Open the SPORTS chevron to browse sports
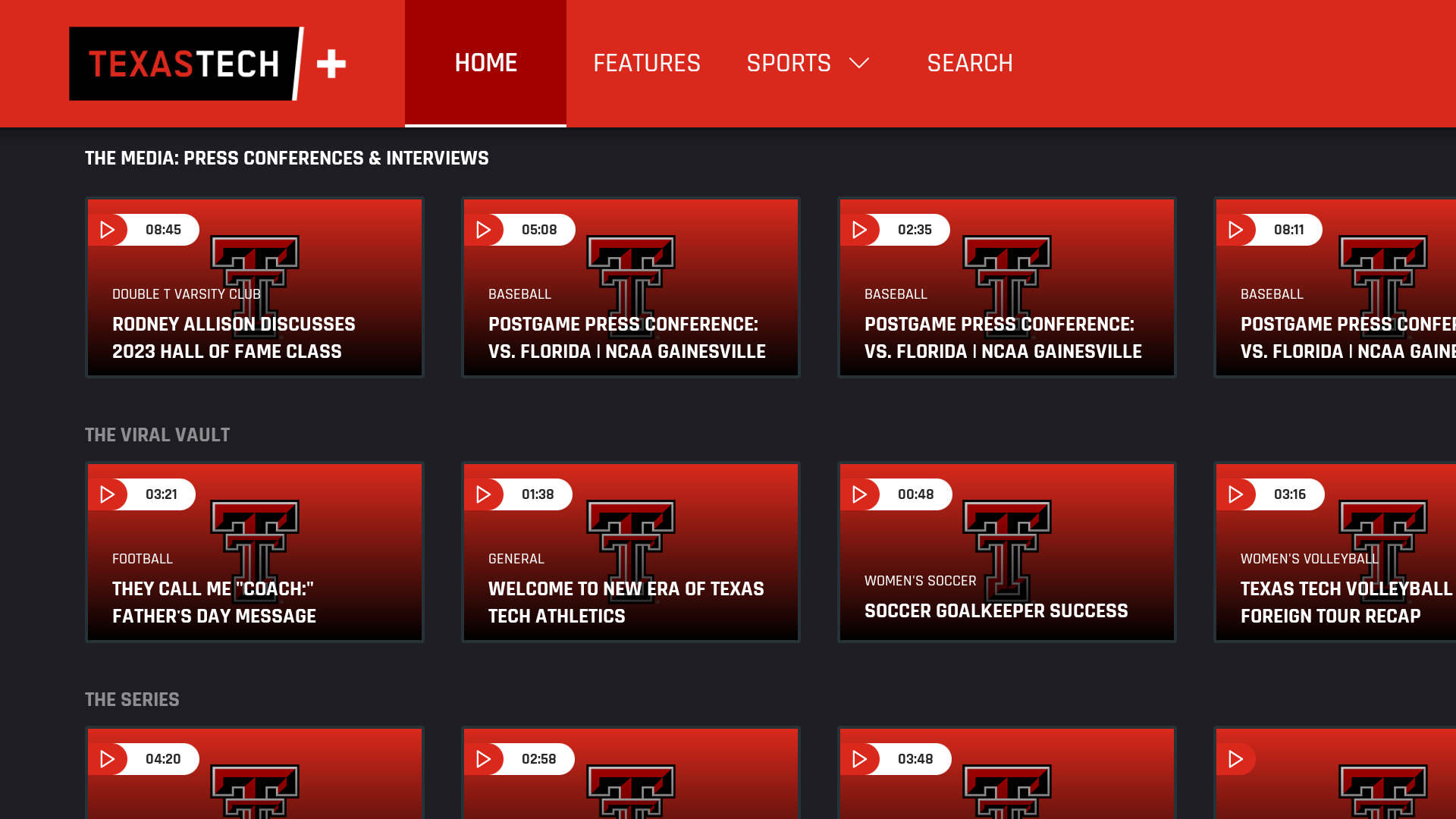1456x819 pixels. coord(859,64)
